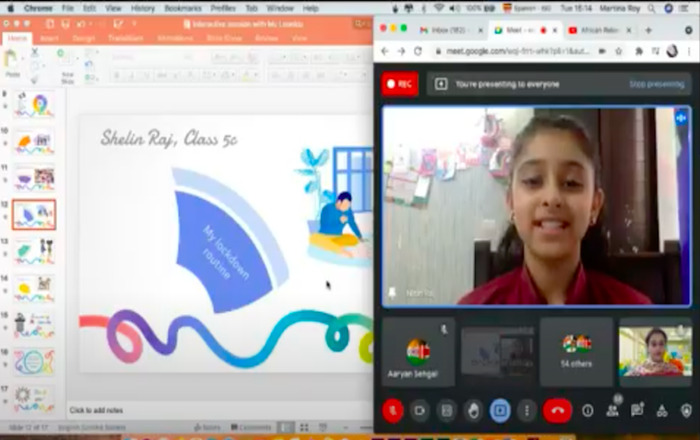The height and width of the screenshot is (440, 700).
Task: Open Chrome profile avatar
Action: [672, 51]
